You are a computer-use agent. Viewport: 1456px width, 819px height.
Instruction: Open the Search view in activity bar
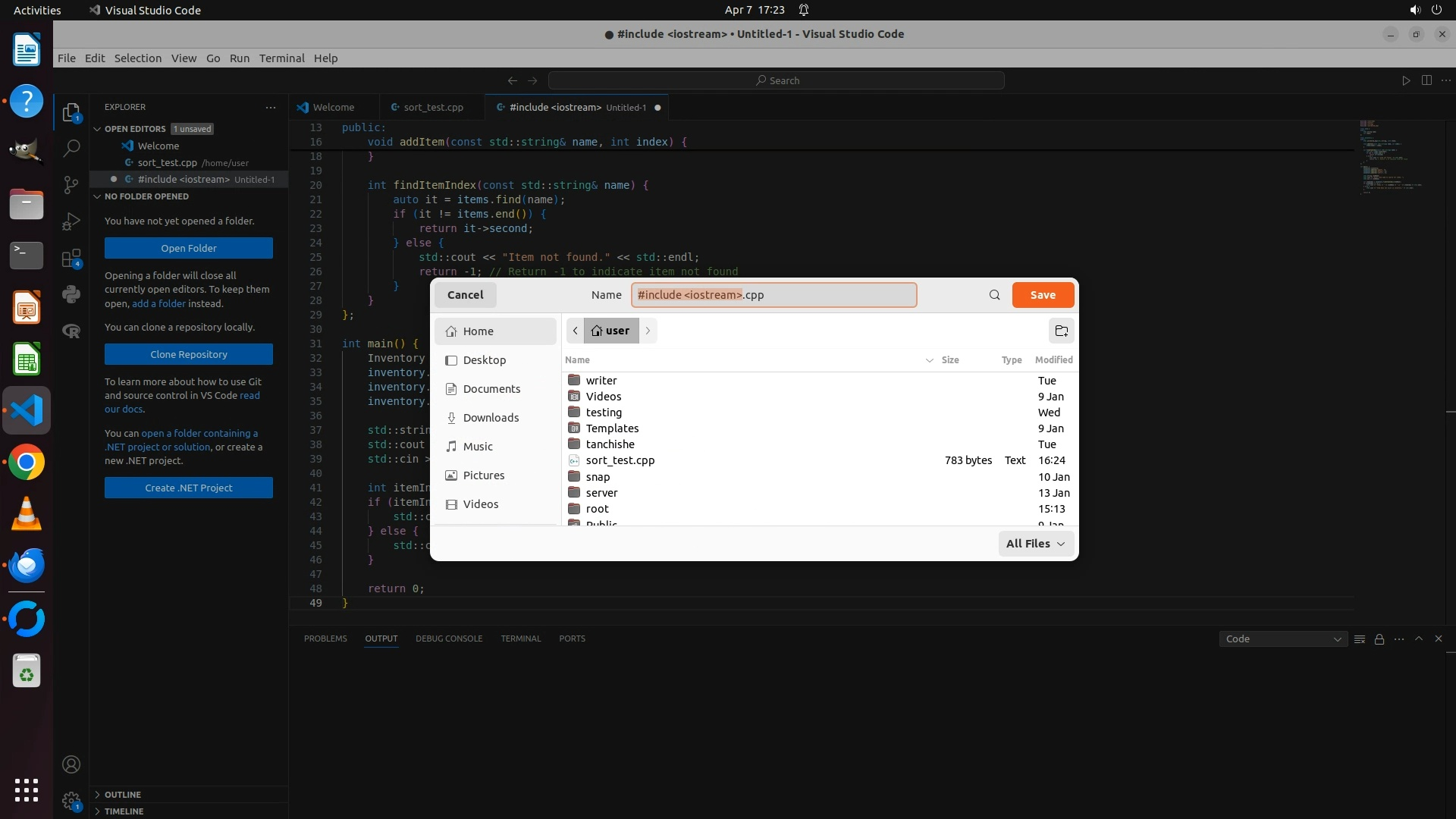pyautogui.click(x=71, y=148)
